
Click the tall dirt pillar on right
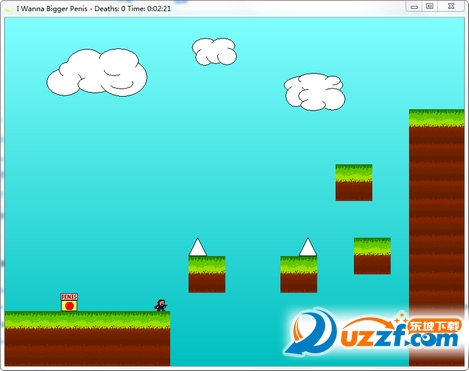pos(437,237)
